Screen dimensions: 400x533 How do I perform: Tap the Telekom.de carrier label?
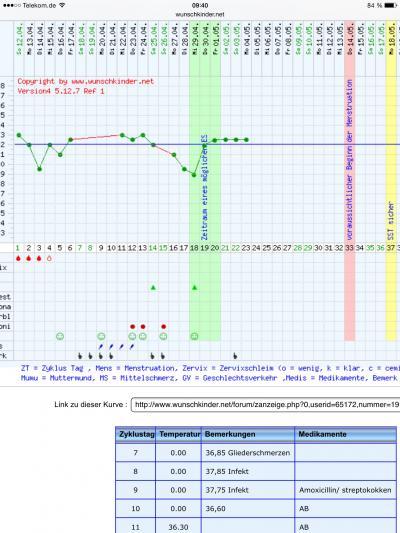pyautogui.click(x=39, y=5)
